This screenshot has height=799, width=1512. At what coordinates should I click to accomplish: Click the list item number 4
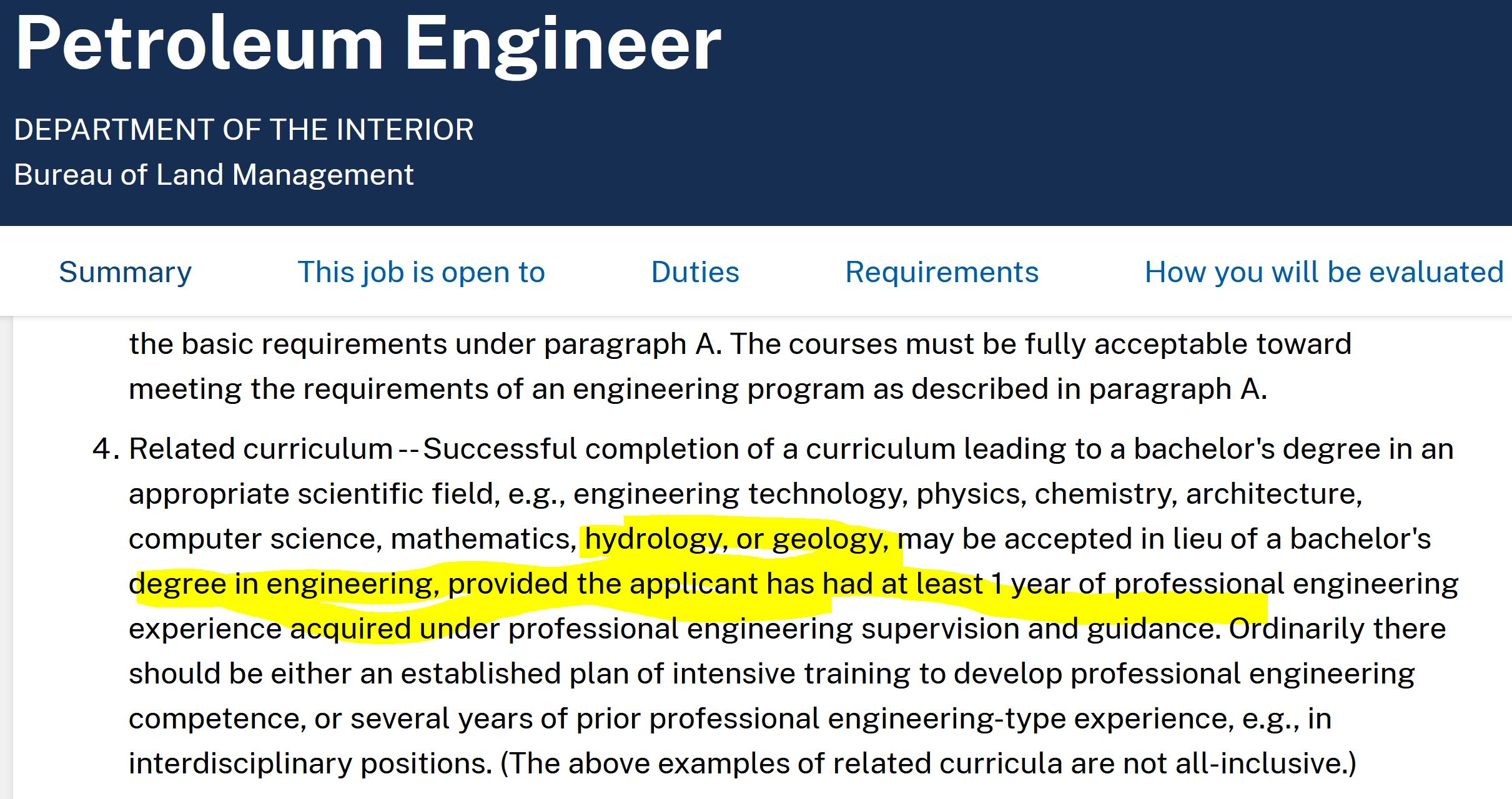click(x=105, y=449)
